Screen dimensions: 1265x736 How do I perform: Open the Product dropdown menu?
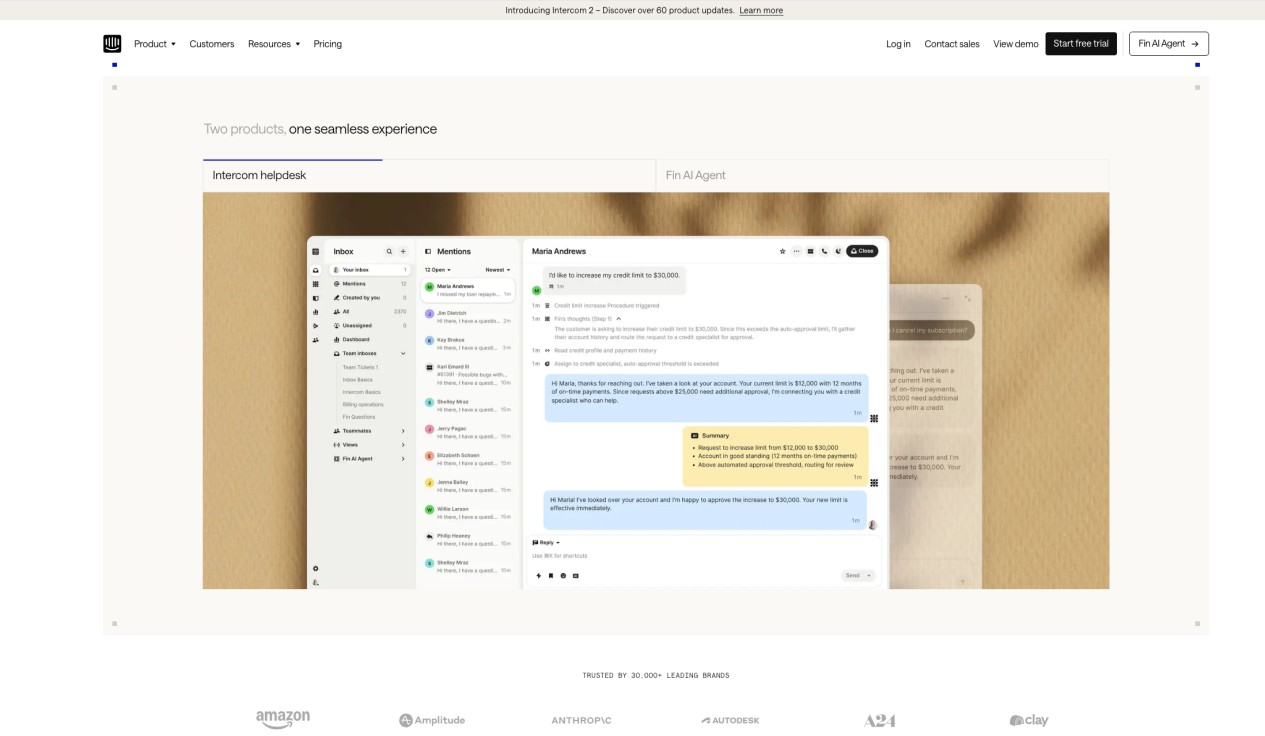coord(155,44)
